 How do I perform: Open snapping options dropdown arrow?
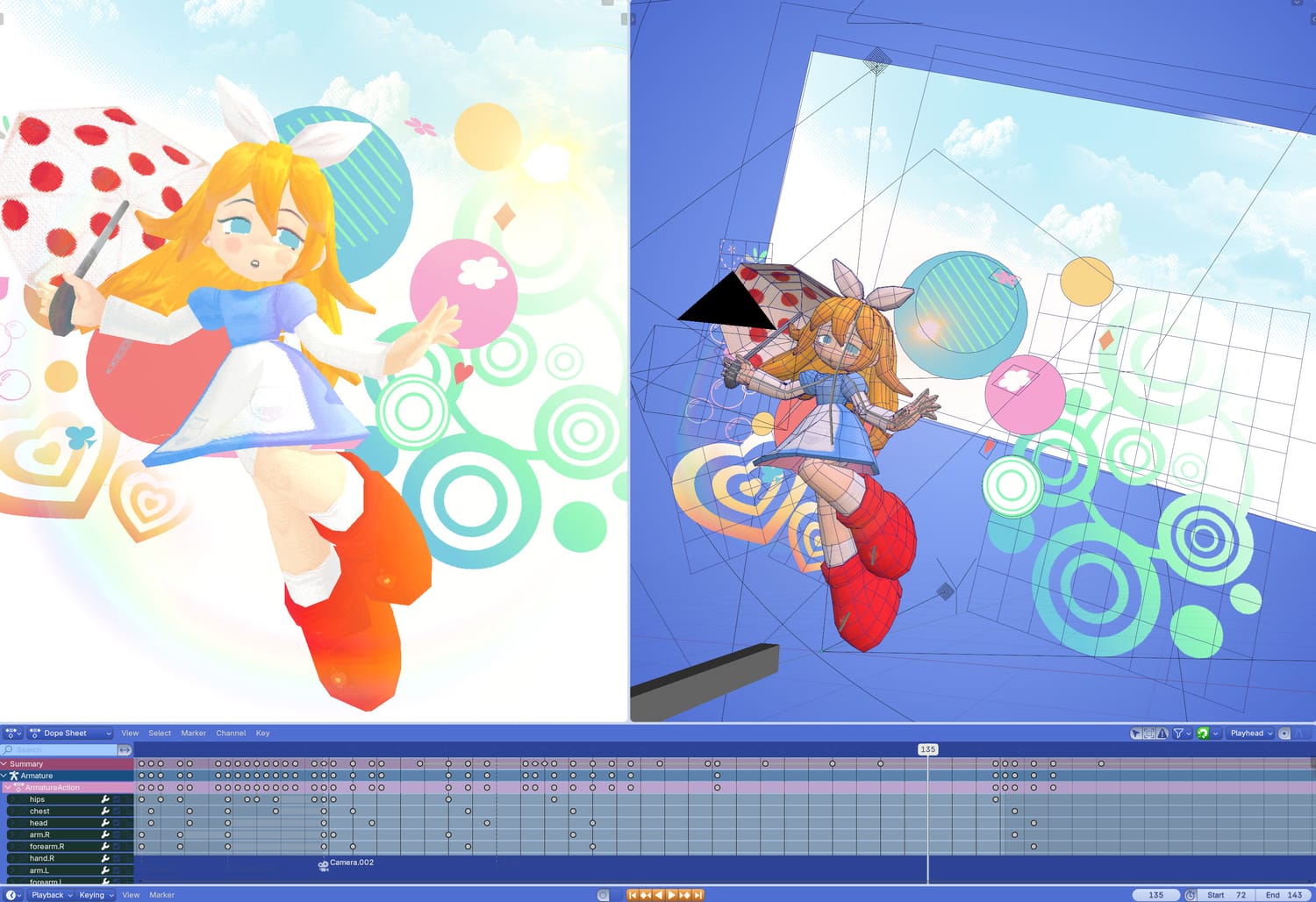[1216, 734]
